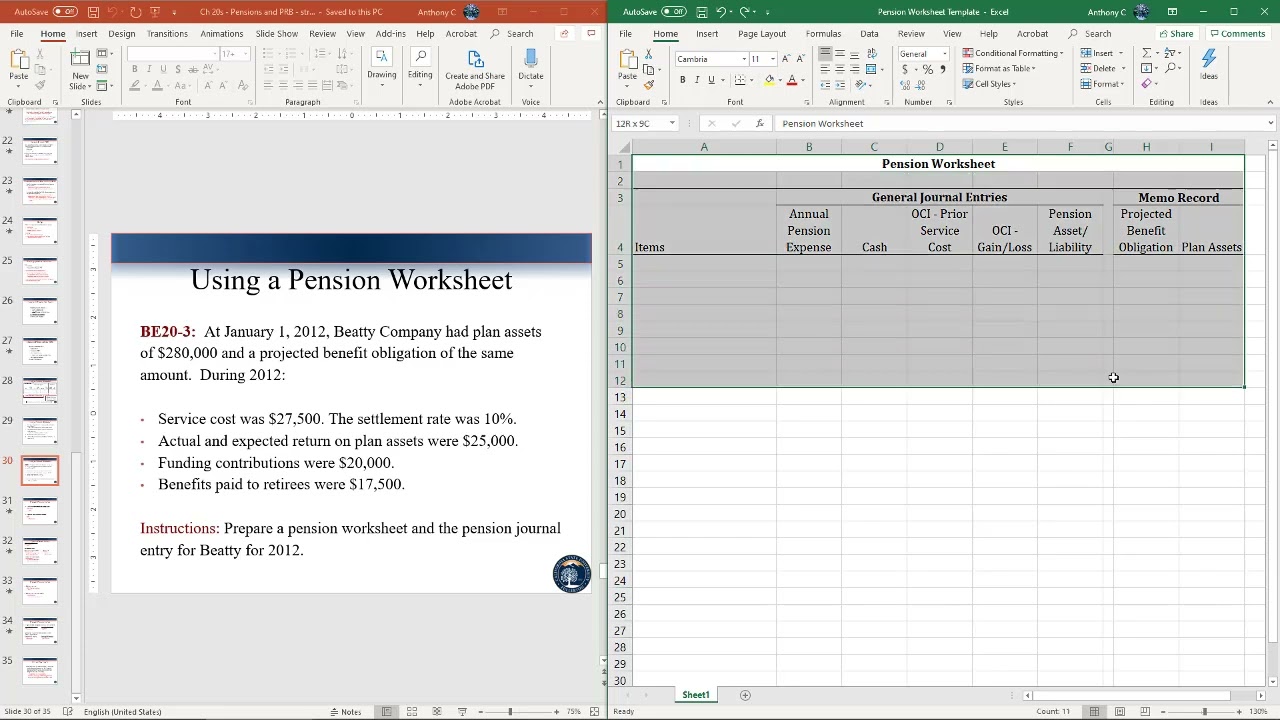
Task: Click the Notes button in PowerPoint's status bar
Action: [346, 712]
